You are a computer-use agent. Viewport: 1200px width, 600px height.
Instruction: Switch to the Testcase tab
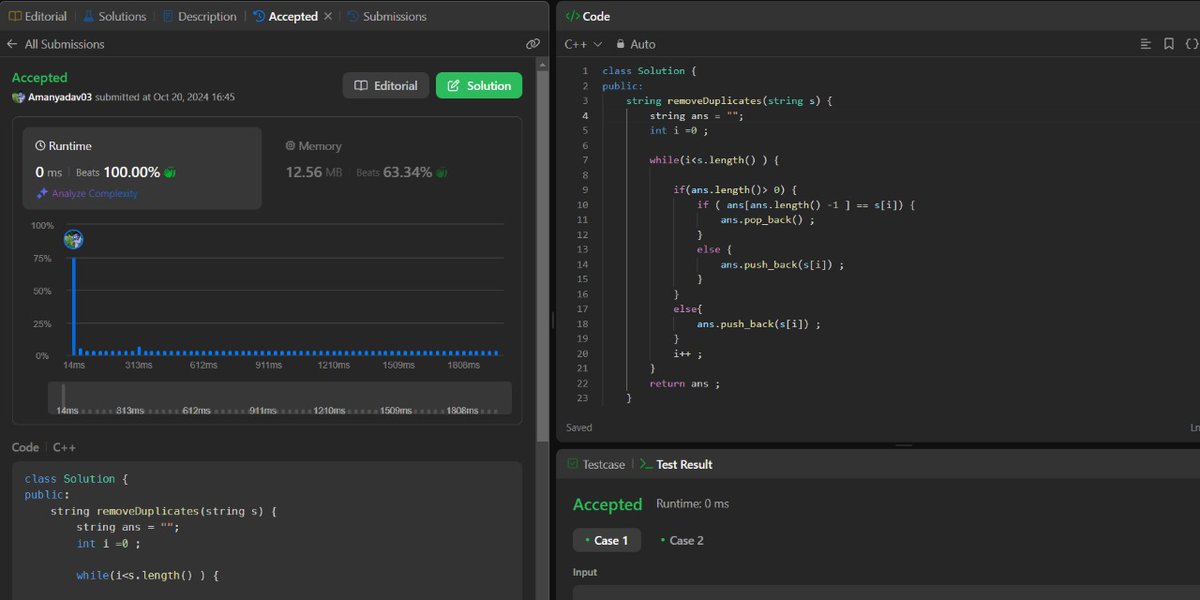click(x=596, y=464)
